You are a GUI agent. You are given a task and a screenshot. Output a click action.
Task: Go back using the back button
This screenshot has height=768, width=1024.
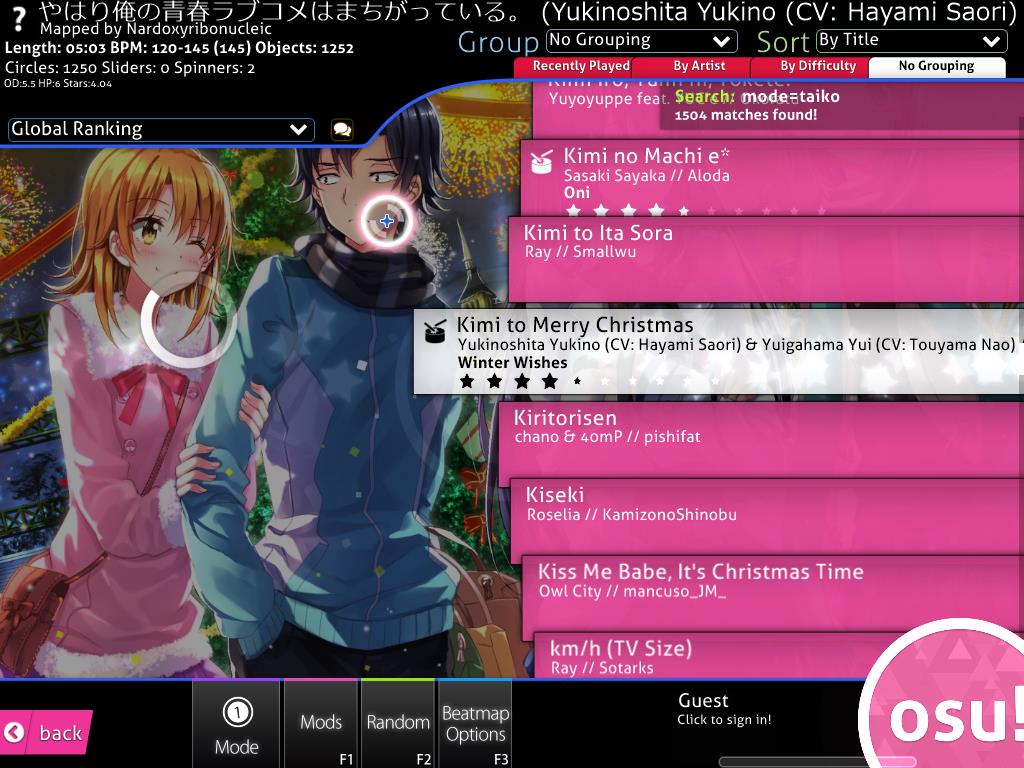pyautogui.click(x=46, y=732)
